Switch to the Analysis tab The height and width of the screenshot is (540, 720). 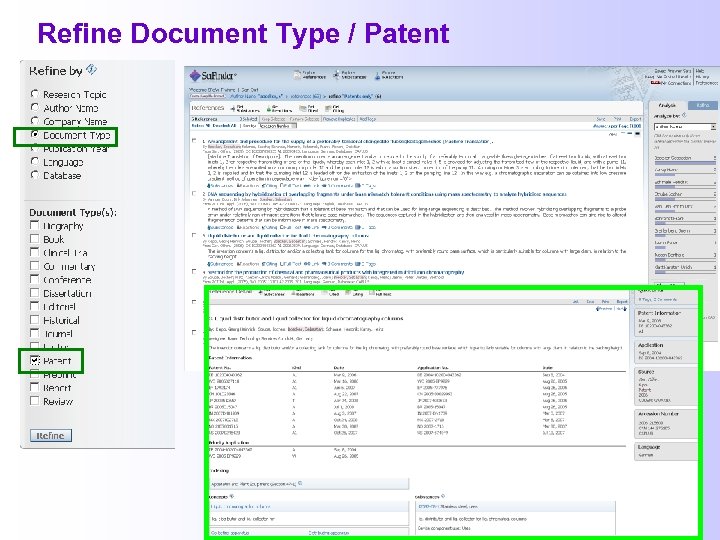(668, 105)
